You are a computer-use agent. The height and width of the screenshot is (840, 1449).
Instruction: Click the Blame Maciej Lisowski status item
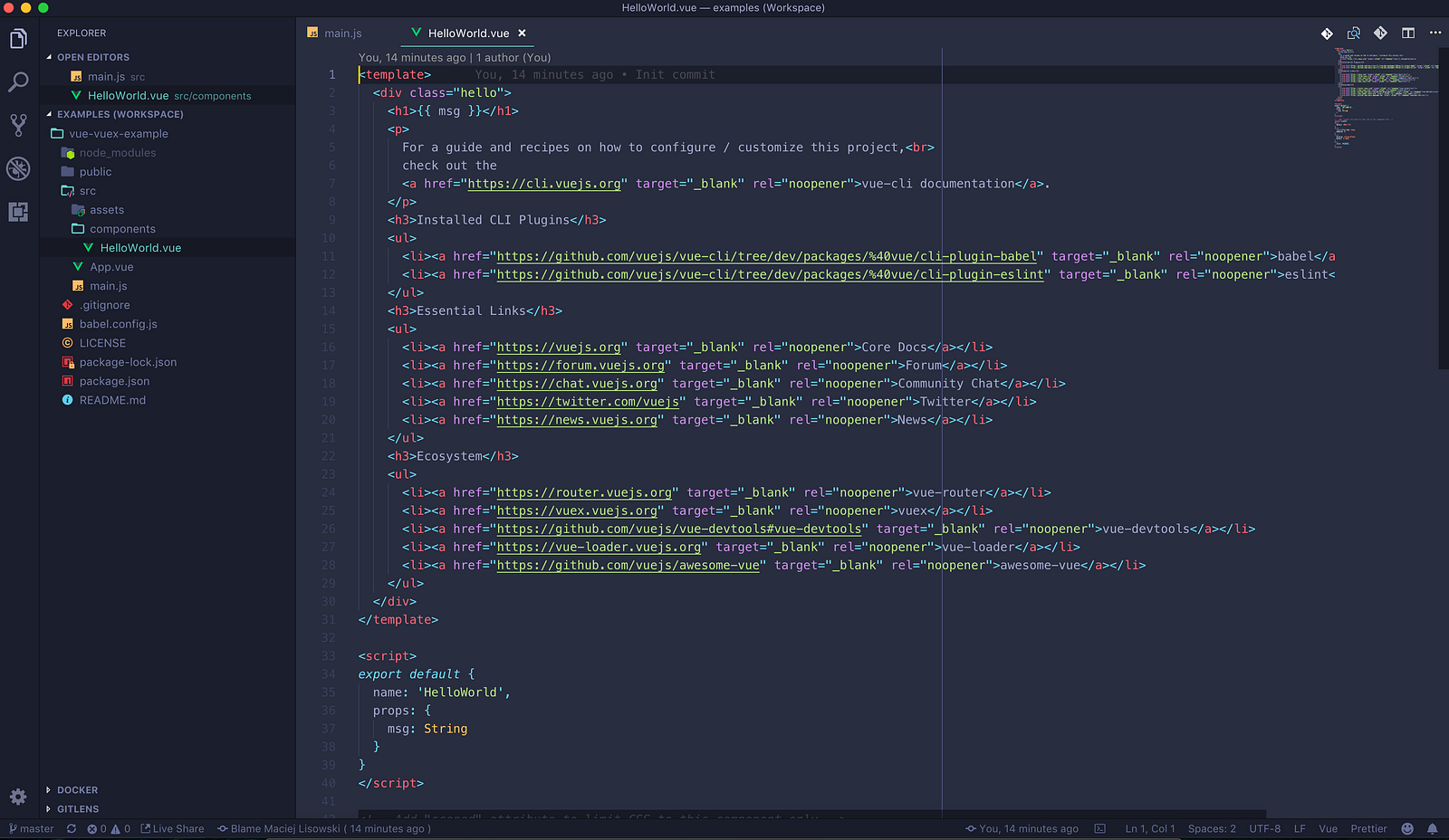point(323,829)
